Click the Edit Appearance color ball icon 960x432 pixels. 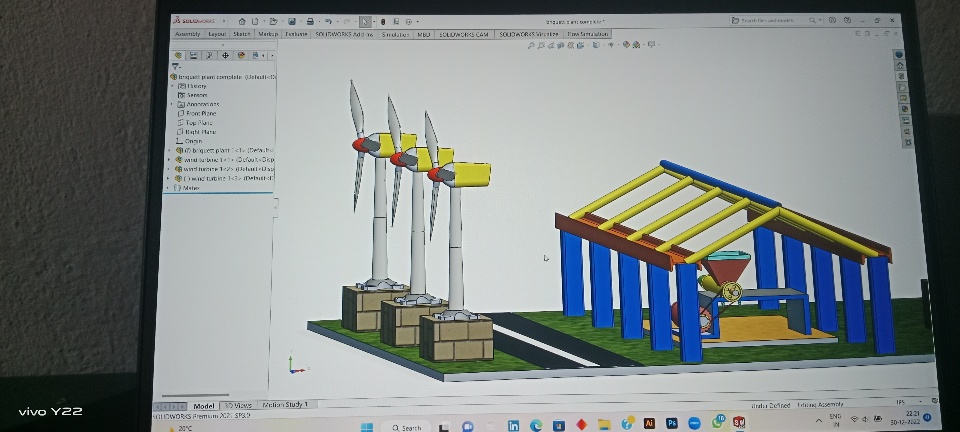626,45
